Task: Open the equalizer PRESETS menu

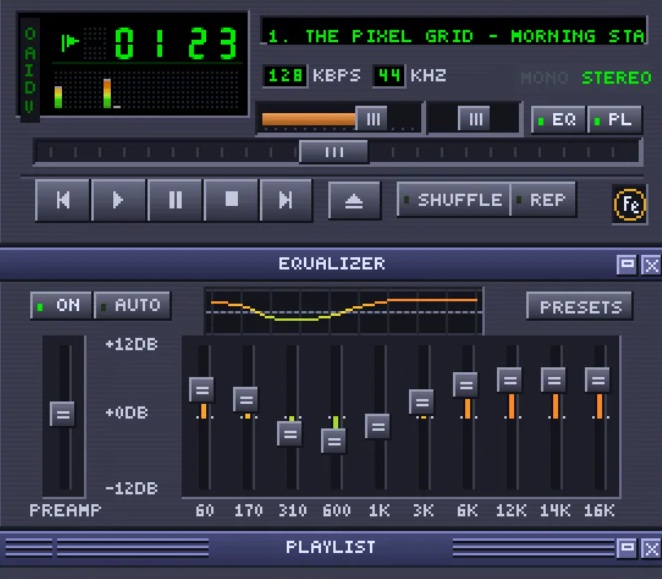Action: pyautogui.click(x=580, y=306)
